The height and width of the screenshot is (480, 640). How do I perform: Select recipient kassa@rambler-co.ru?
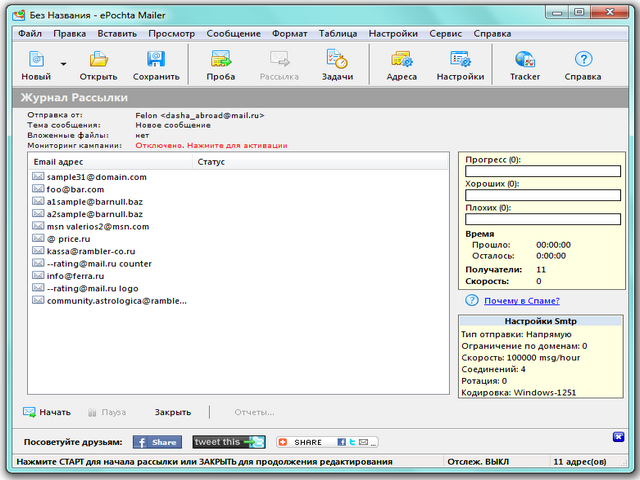[x=91, y=251]
